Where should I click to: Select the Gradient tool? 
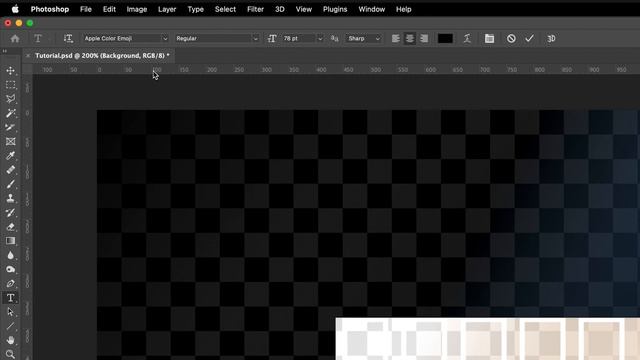click(11, 241)
